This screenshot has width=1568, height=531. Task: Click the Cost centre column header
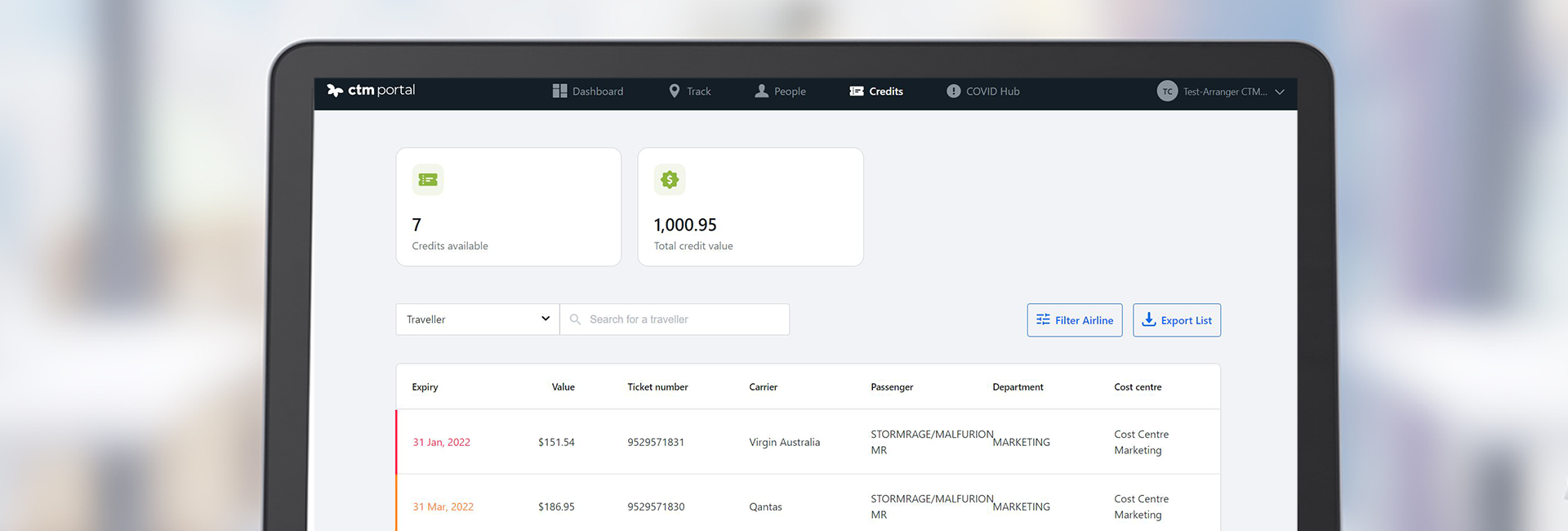[1138, 387]
